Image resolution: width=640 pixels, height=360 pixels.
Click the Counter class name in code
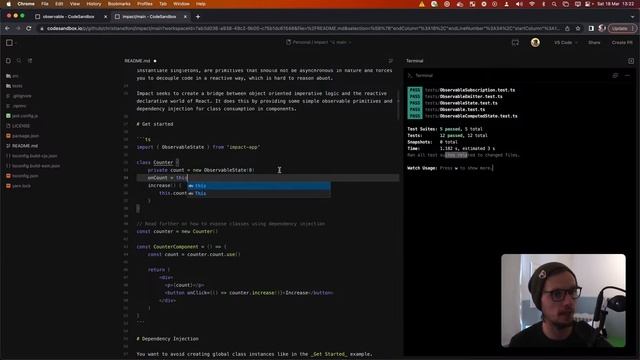tap(163, 162)
